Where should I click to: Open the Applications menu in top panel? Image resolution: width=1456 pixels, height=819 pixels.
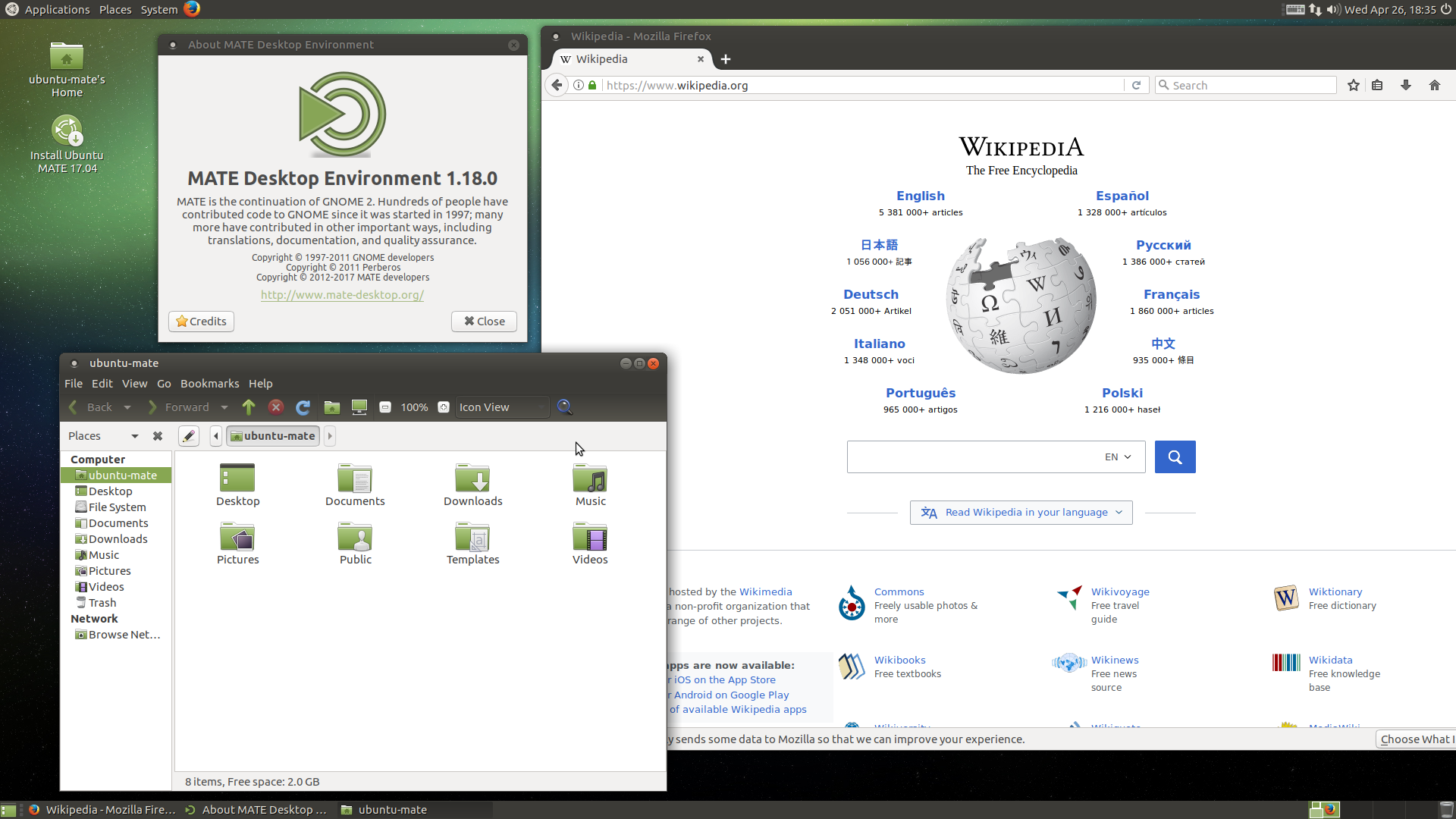(x=56, y=9)
